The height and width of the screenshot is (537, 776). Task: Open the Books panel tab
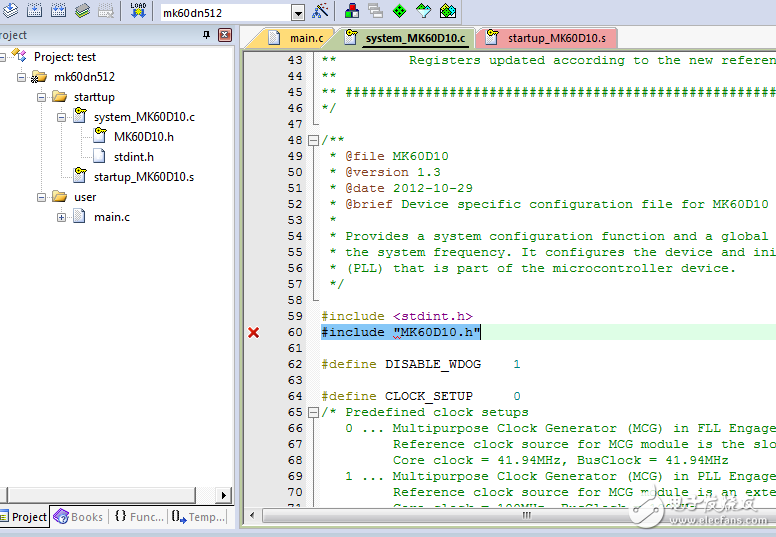(x=78, y=517)
